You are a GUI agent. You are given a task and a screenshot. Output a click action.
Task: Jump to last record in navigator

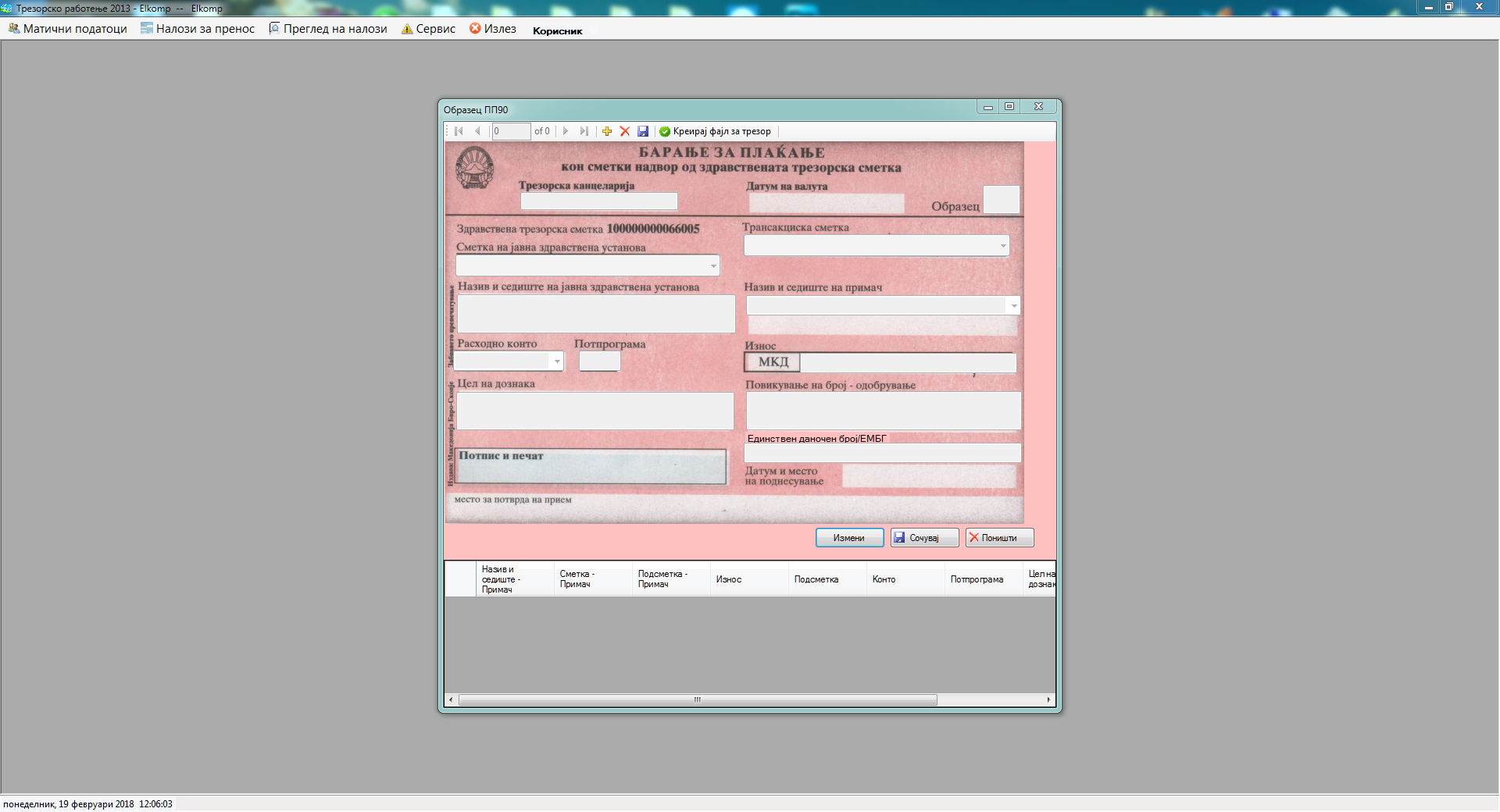[584, 131]
